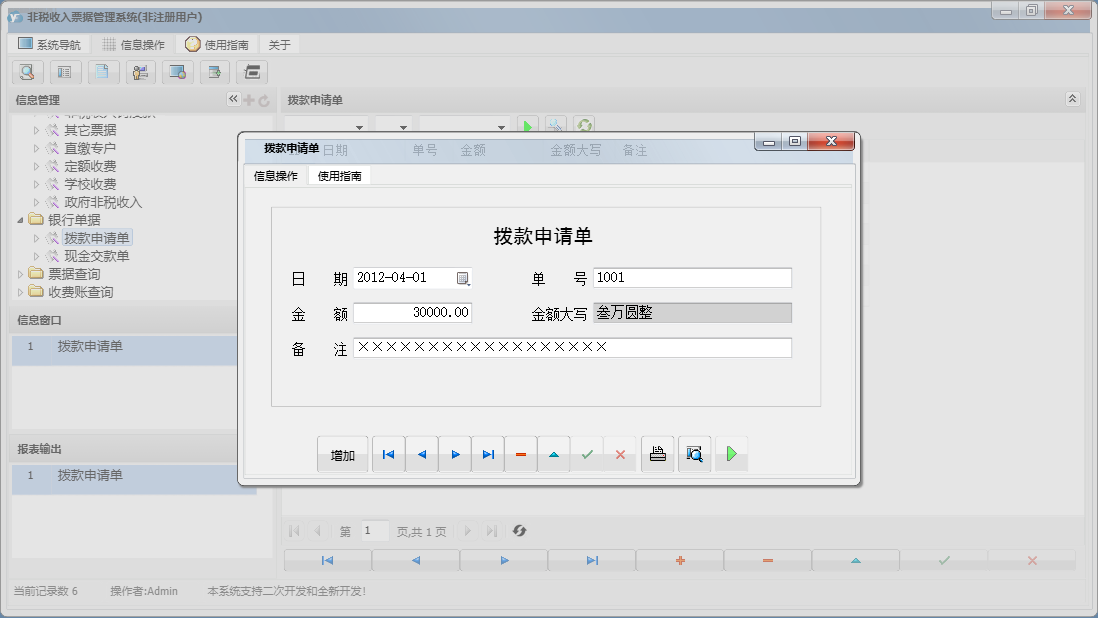Switch to the 使用指南 tab in the dialog
The width and height of the screenshot is (1098, 618).
click(339, 176)
